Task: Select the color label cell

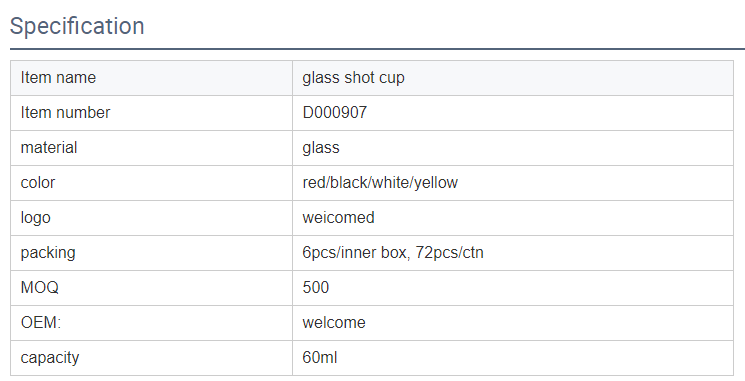Action: [152, 183]
